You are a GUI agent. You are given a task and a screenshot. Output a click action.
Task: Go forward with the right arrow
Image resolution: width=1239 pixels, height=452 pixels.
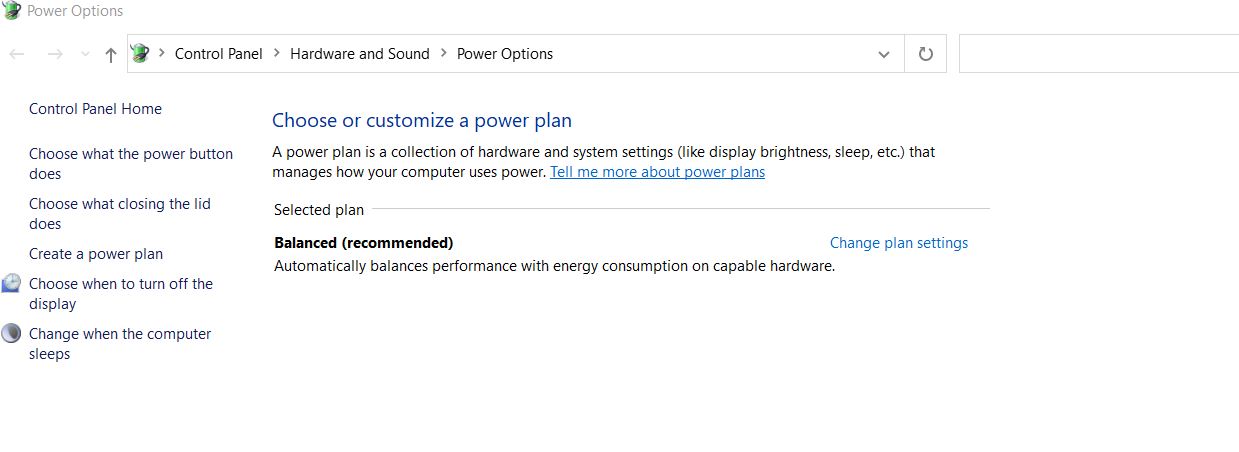coord(55,54)
